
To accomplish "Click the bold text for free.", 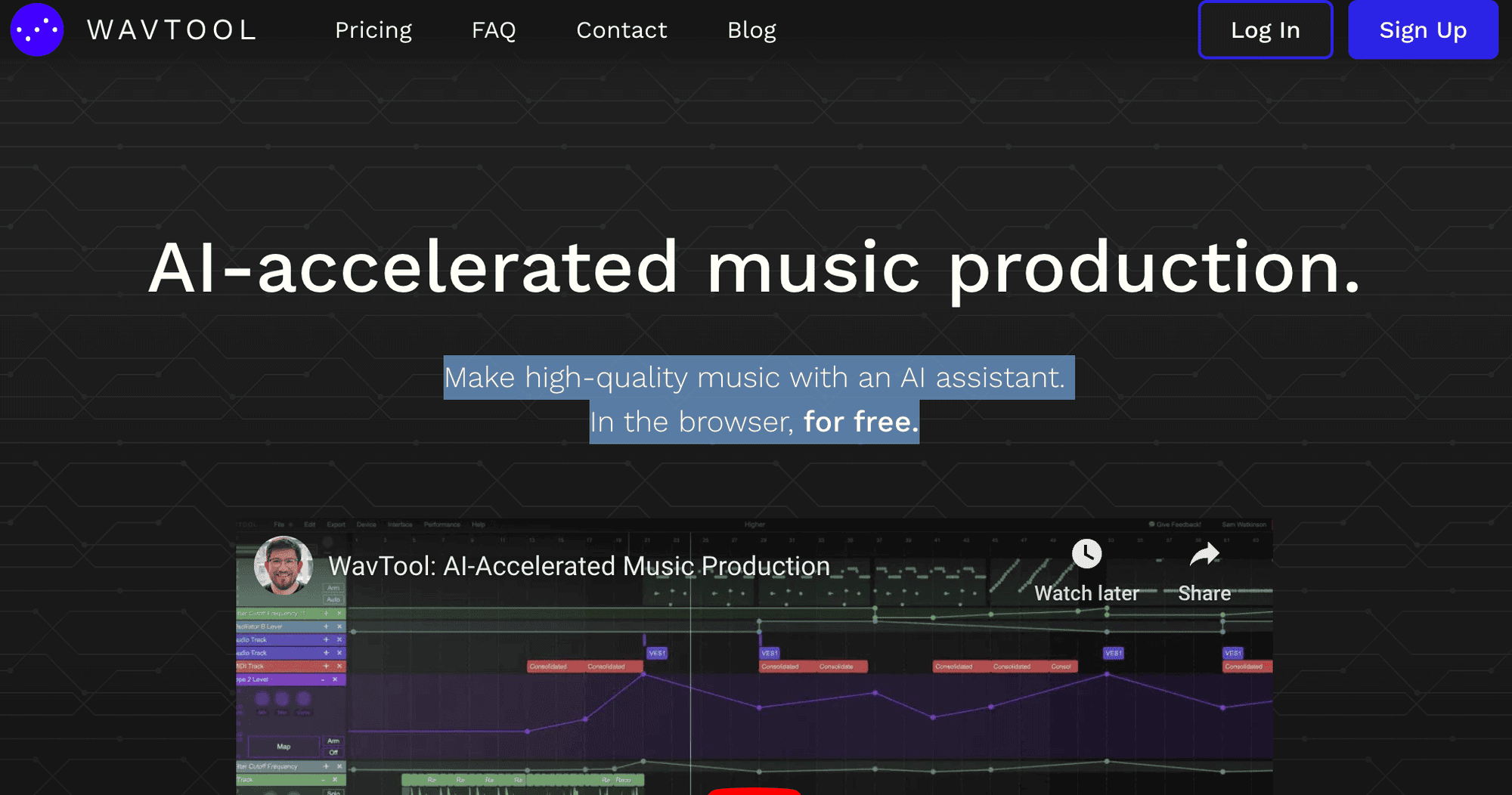I will [x=861, y=422].
